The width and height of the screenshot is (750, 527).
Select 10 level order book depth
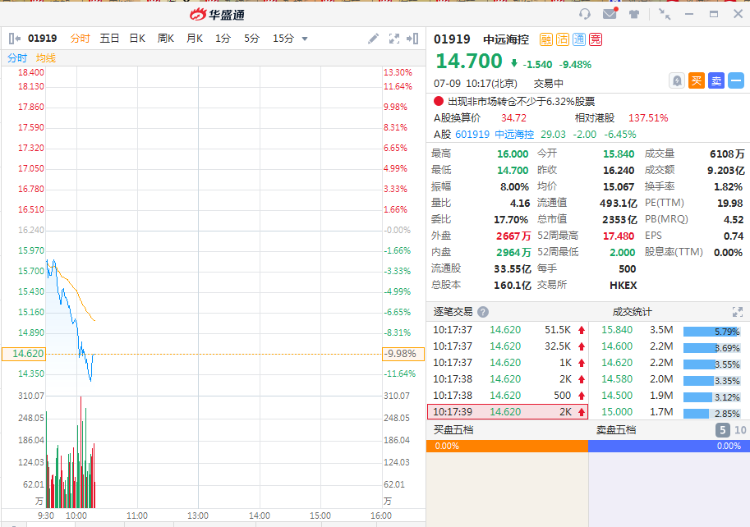coord(740,430)
